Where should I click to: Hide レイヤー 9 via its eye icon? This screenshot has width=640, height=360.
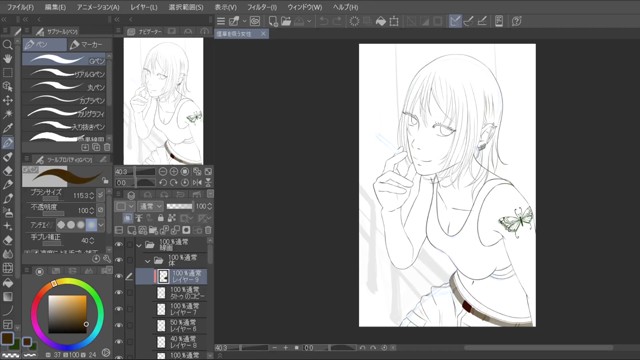pyautogui.click(x=118, y=276)
